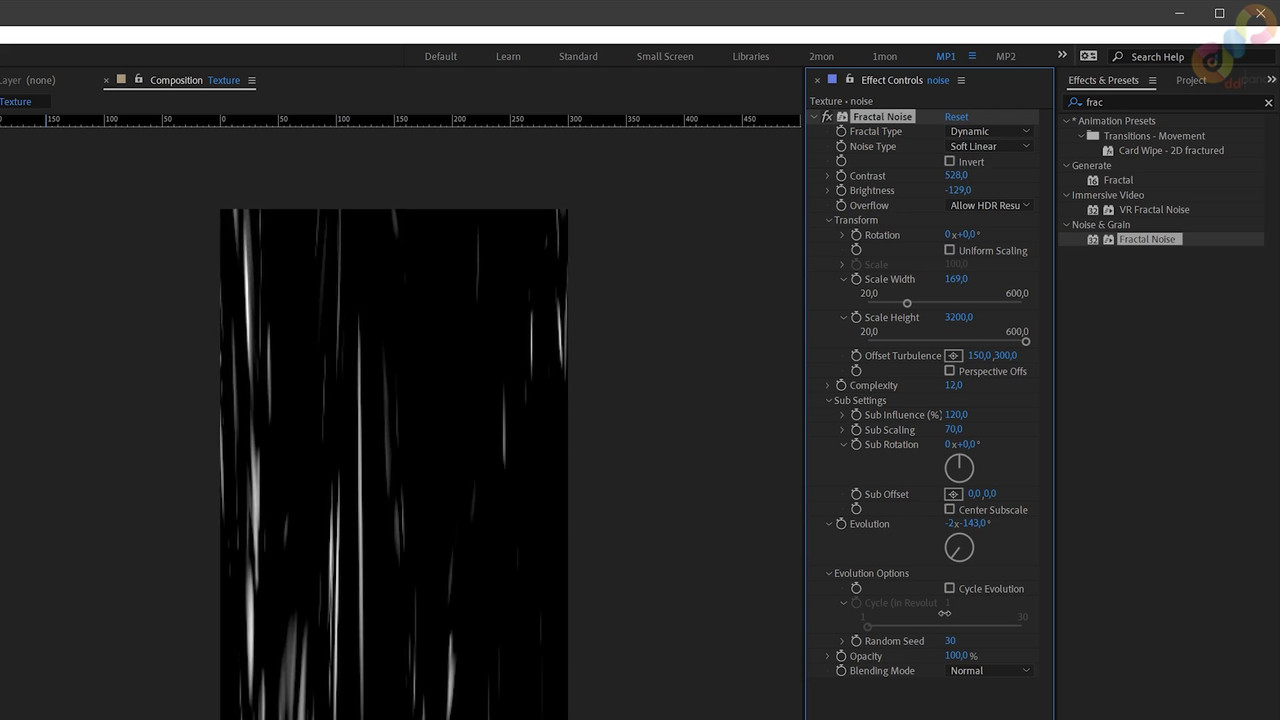This screenshot has width=1280, height=720.
Task: Toggle the Composition panel lock icon
Action: (x=139, y=80)
